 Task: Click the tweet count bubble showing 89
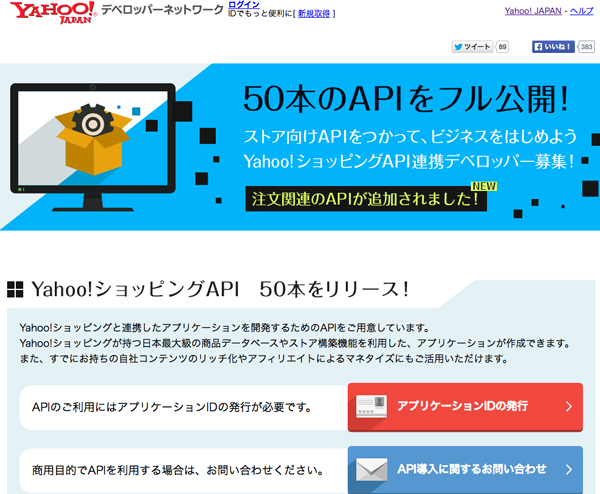pyautogui.click(x=502, y=47)
